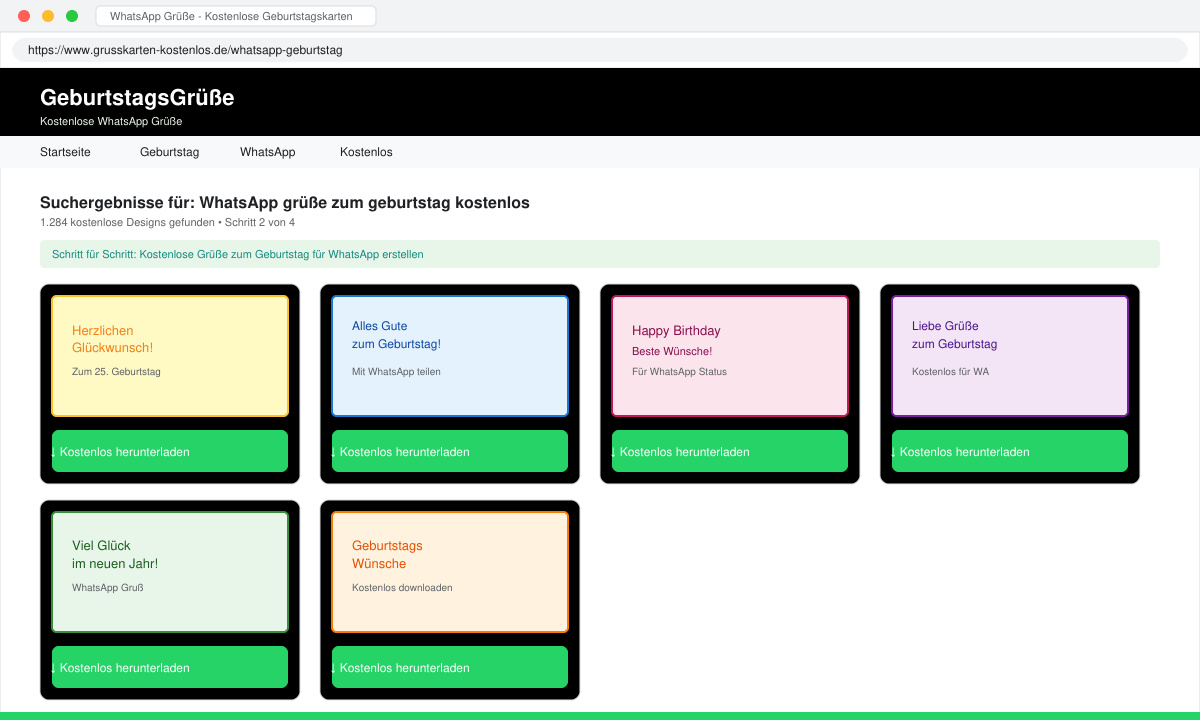Download the Viel Glück im neuen Jahr card
Viewport: 1200px width, 720px height.
point(170,667)
